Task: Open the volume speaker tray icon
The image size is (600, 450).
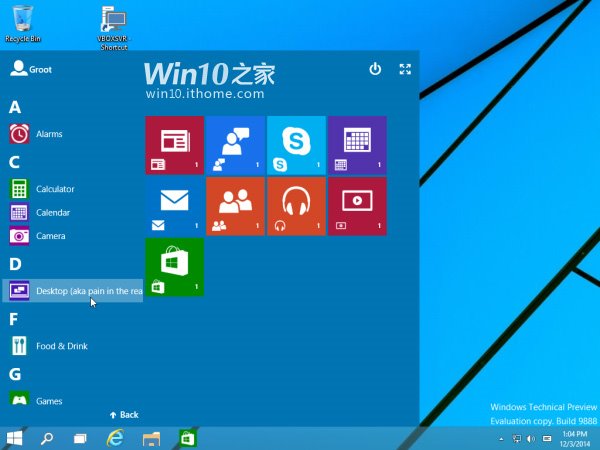Action: (531, 439)
